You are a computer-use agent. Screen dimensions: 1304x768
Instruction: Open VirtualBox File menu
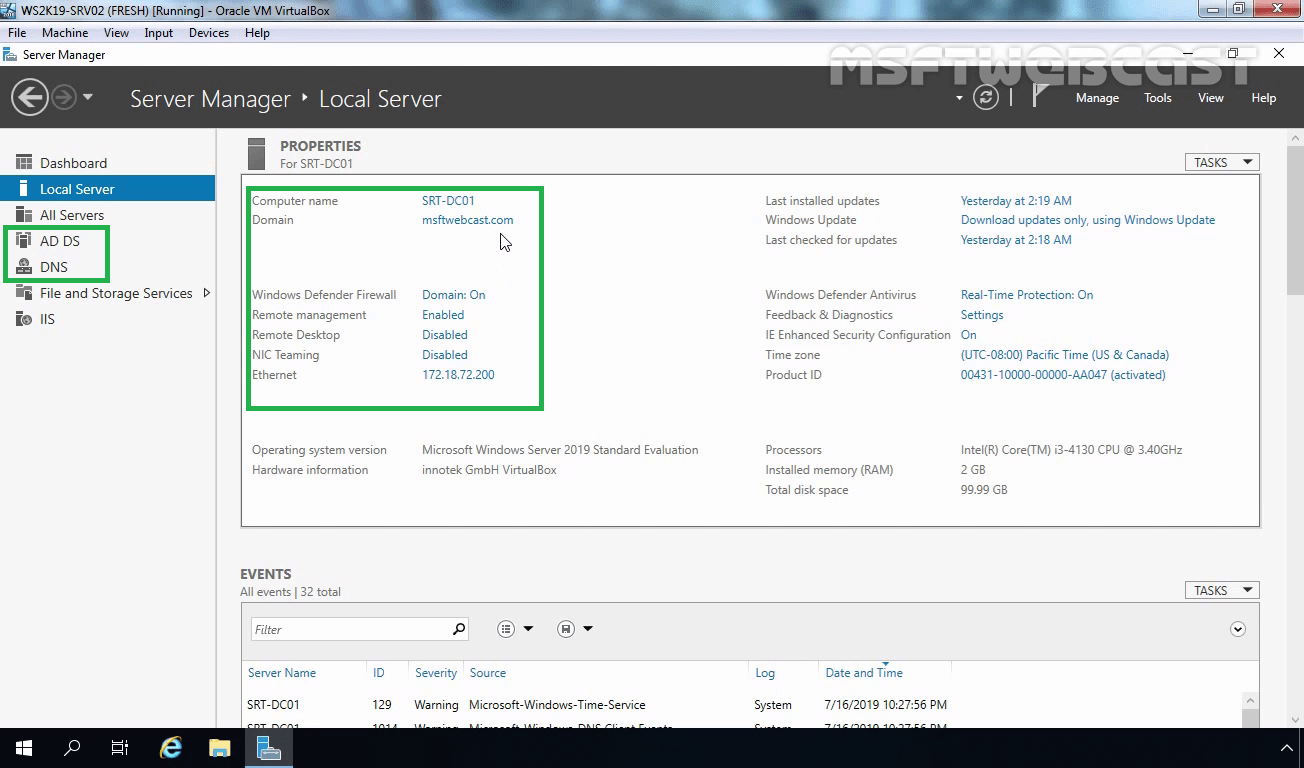click(x=17, y=33)
